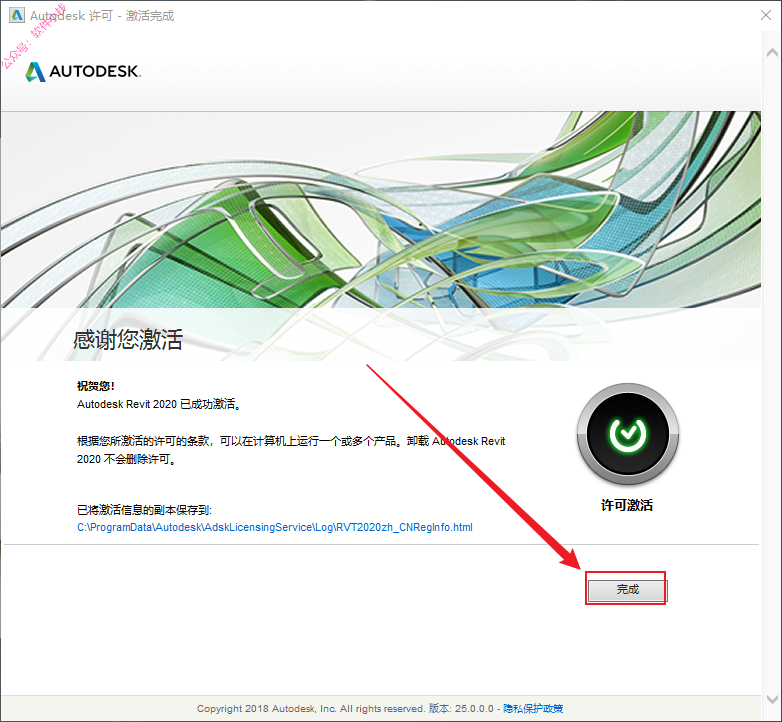This screenshot has height=722, width=782.
Task: Open the 隐私保护政策 privacy policy link
Action: tap(533, 709)
